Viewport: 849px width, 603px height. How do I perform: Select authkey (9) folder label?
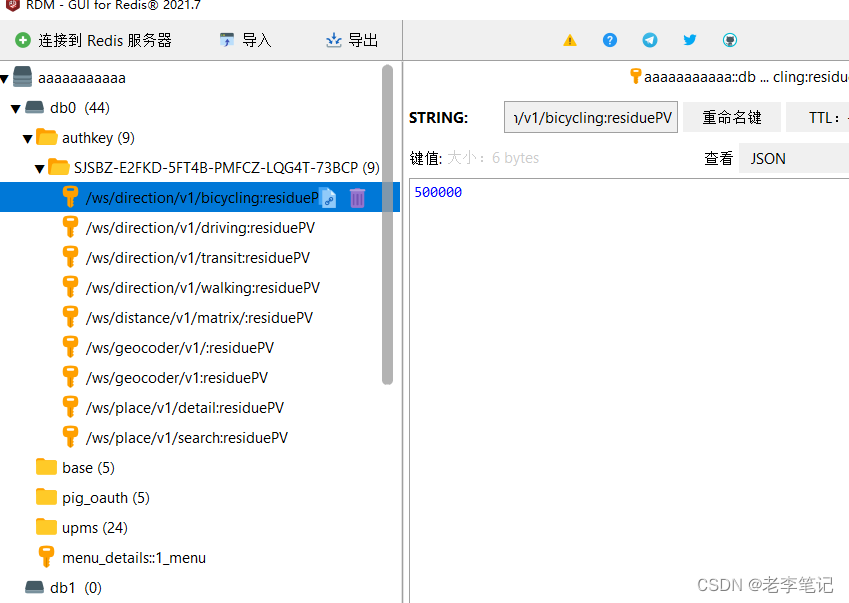(x=98, y=137)
